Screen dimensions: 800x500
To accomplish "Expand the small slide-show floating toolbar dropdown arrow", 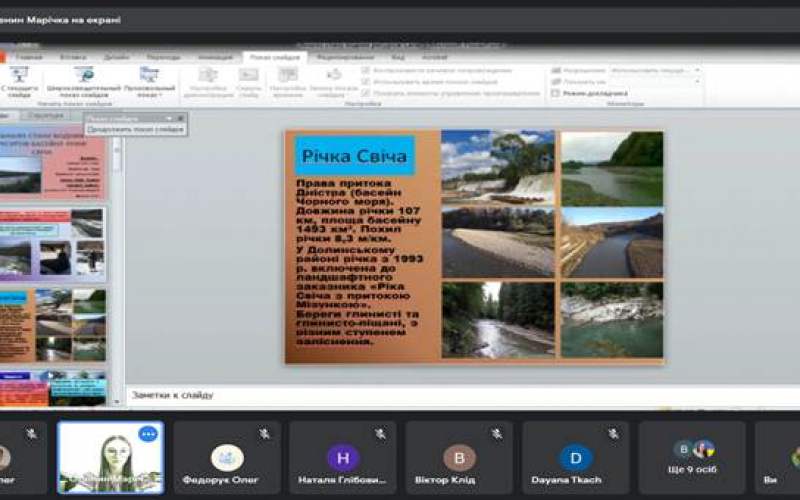I will coord(169,118).
